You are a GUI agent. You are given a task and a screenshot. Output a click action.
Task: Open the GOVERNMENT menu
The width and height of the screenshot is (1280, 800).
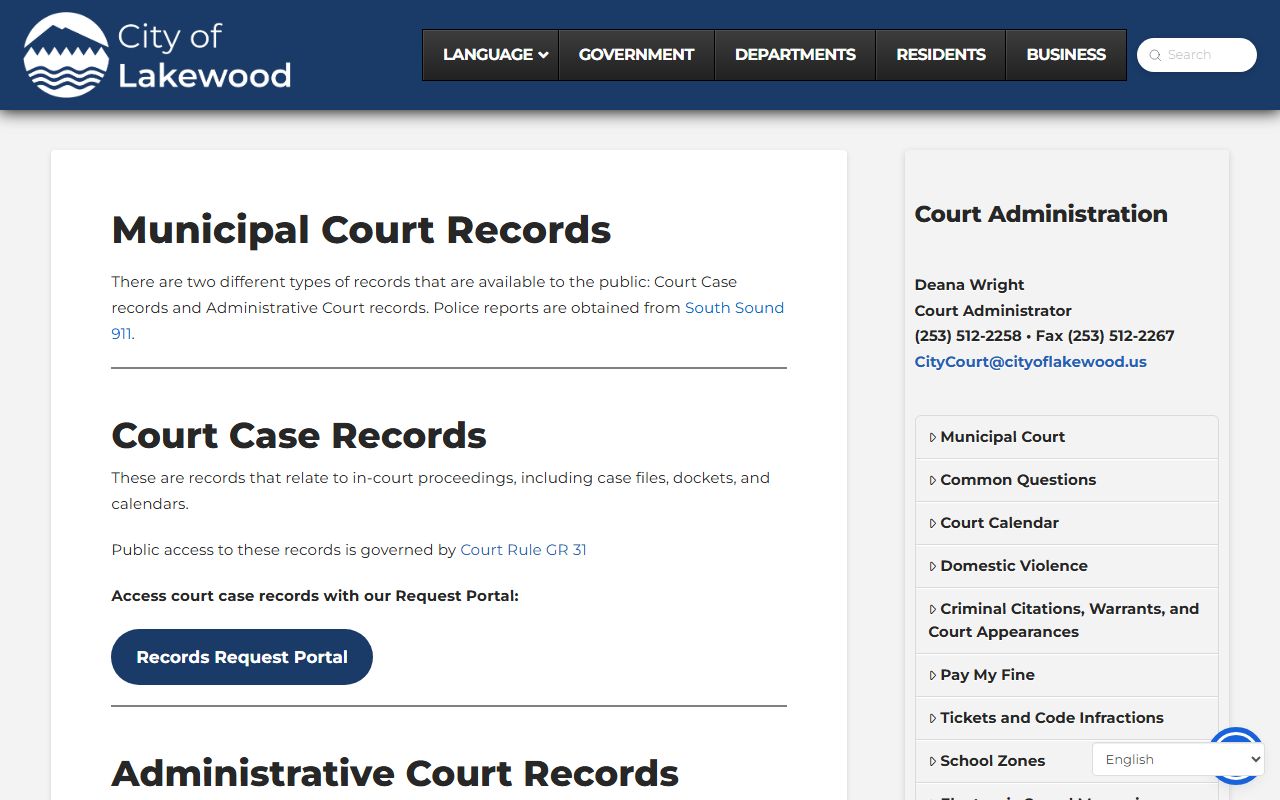pos(636,55)
